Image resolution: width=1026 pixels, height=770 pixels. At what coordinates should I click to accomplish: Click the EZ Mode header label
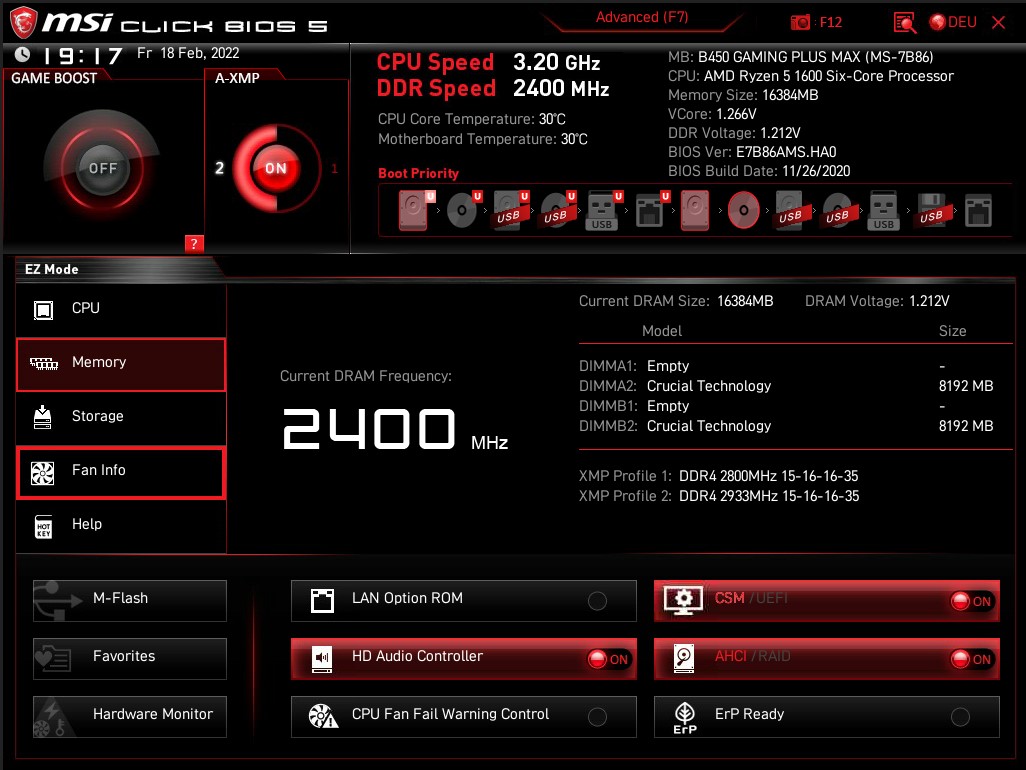(x=52, y=269)
